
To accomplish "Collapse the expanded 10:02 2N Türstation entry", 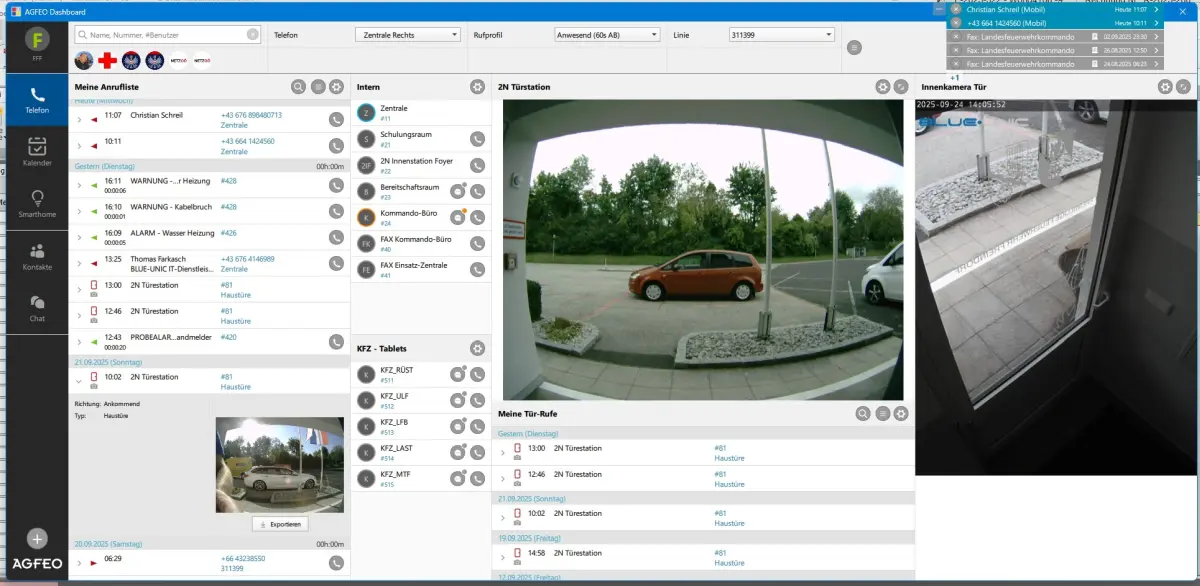I will (79, 381).
